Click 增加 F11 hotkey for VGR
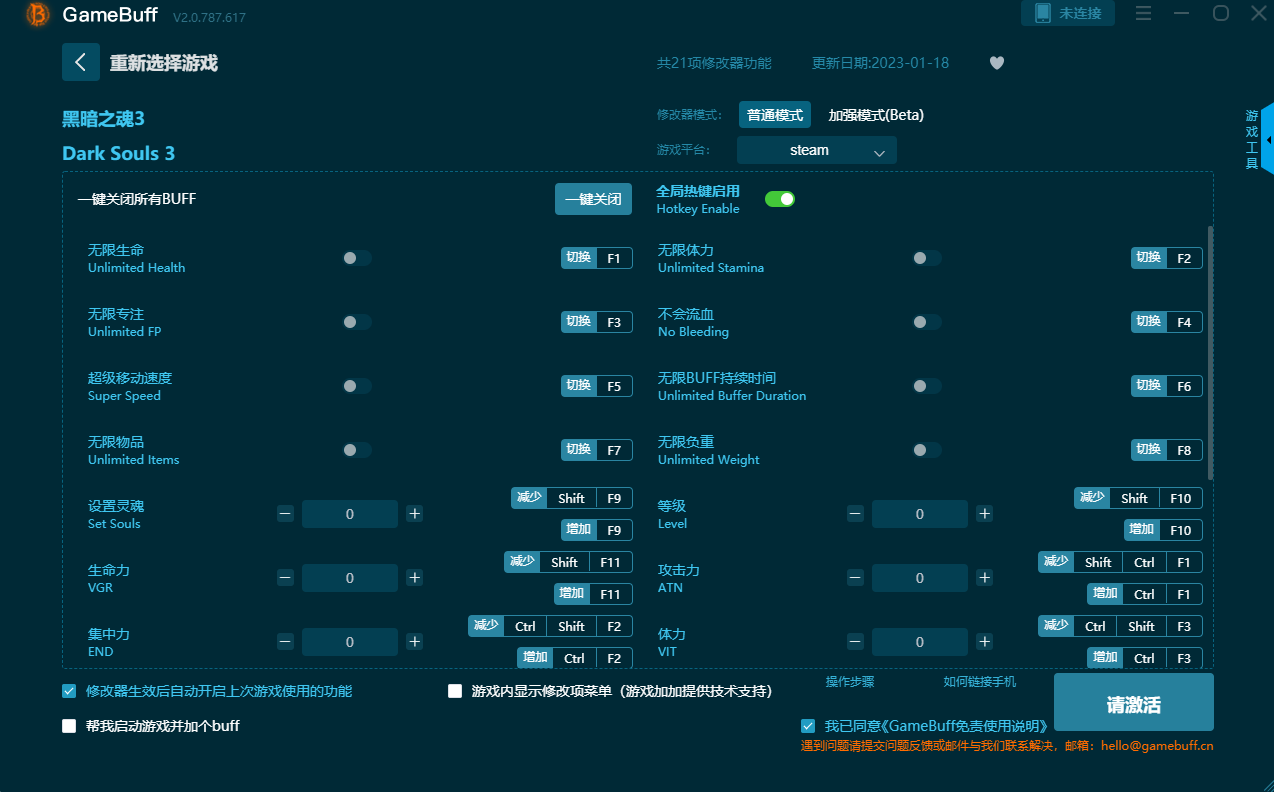 593,594
